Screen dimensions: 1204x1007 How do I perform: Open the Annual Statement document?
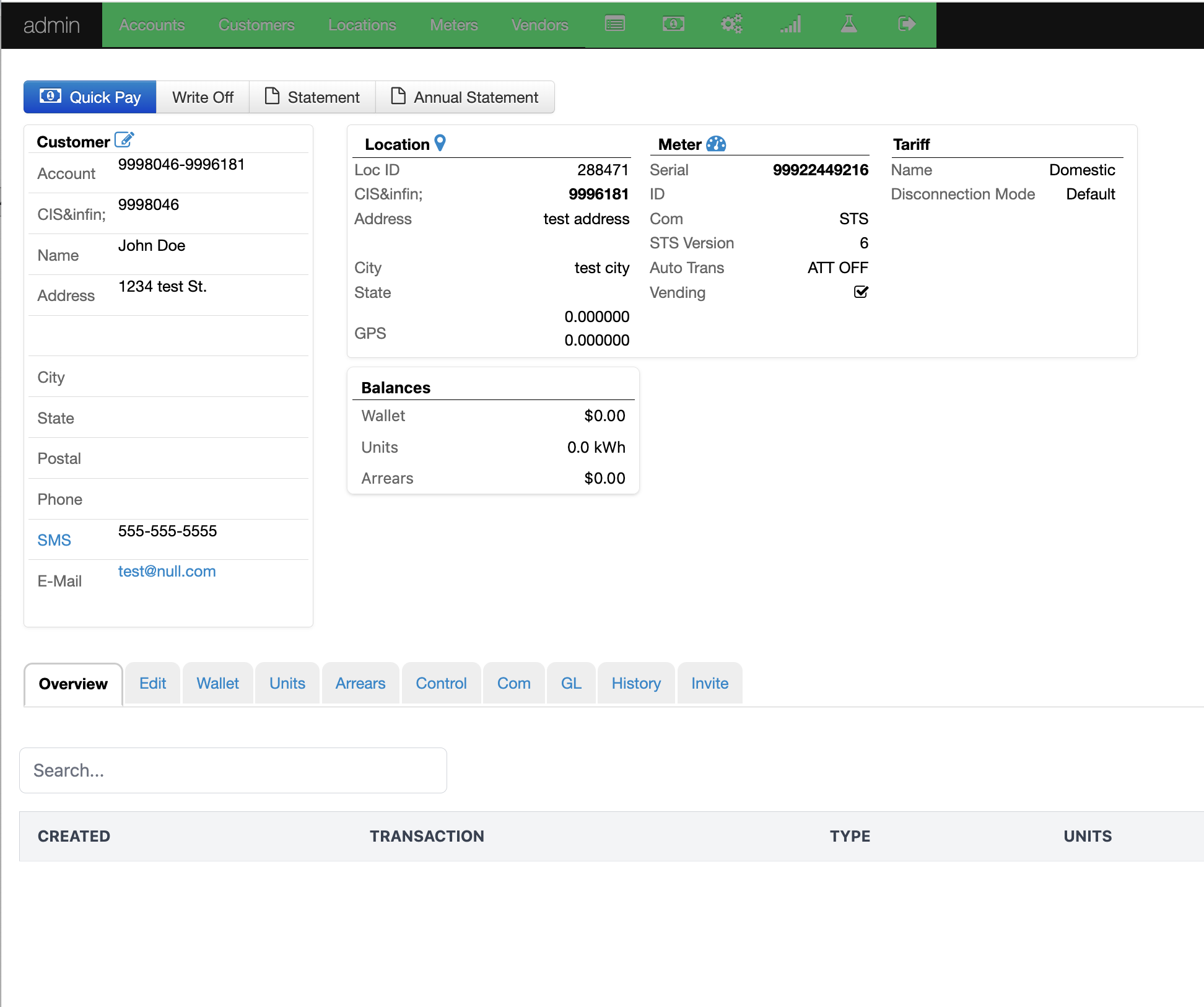pyautogui.click(x=465, y=97)
